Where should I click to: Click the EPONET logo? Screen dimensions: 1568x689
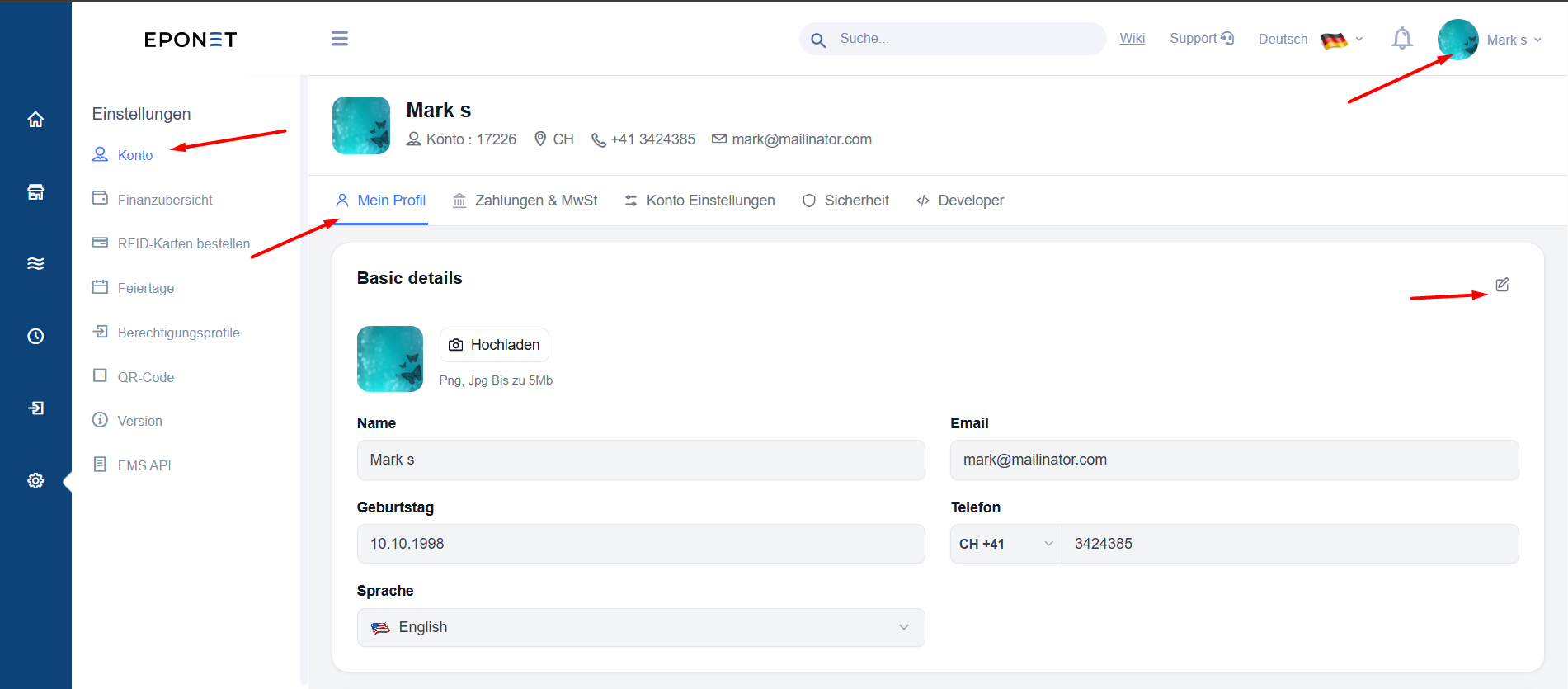tap(191, 40)
